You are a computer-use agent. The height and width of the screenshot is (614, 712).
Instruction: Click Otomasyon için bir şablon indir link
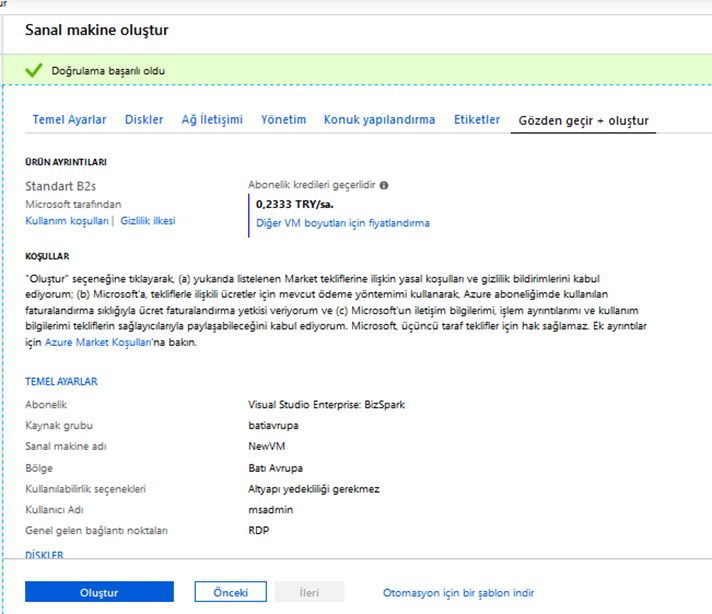click(x=459, y=593)
